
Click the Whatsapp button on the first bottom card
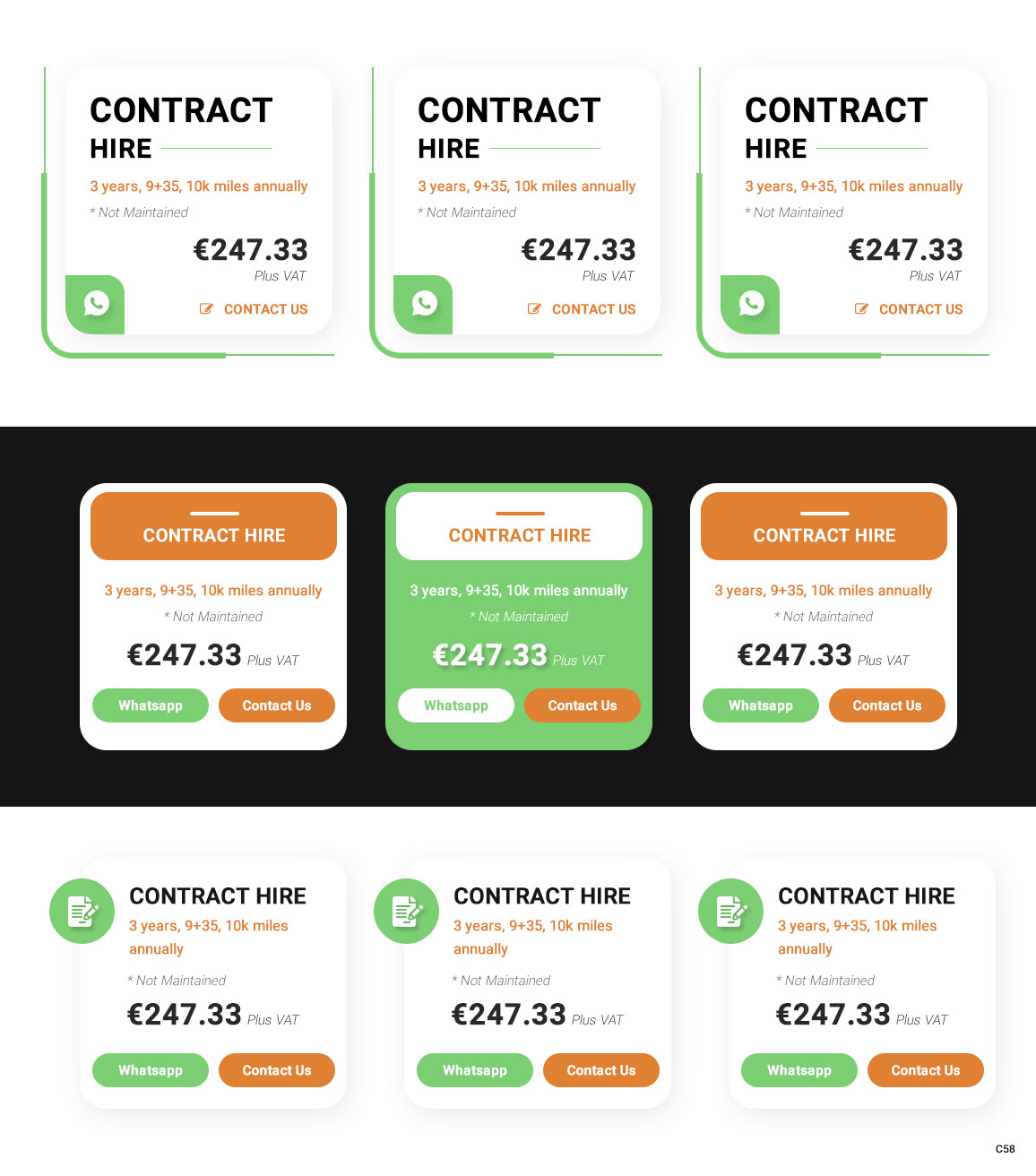[x=150, y=1070]
